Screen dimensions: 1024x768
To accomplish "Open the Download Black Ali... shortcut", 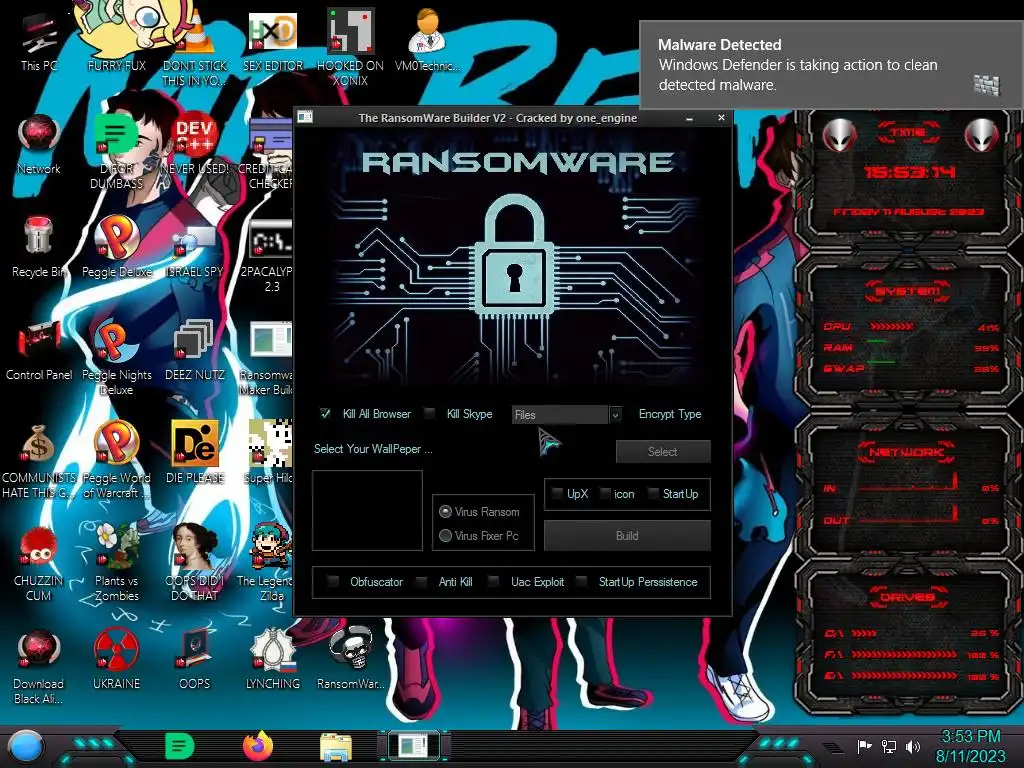I will click(39, 666).
